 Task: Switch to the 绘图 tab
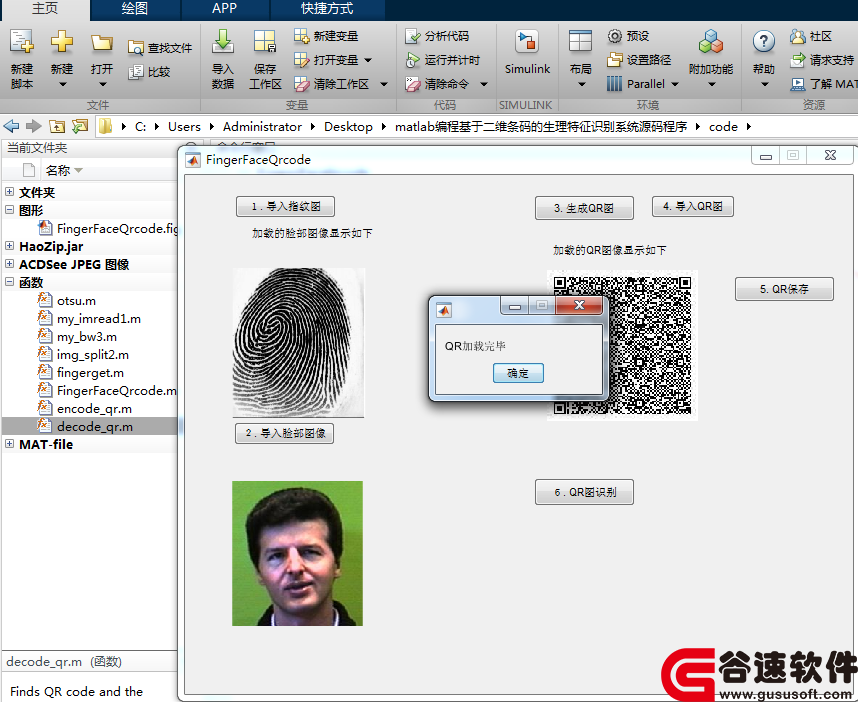click(135, 9)
